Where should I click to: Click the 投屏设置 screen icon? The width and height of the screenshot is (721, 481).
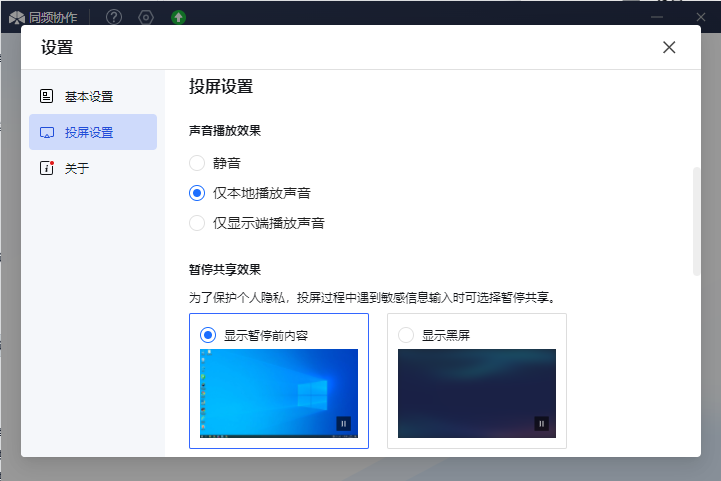click(47, 132)
